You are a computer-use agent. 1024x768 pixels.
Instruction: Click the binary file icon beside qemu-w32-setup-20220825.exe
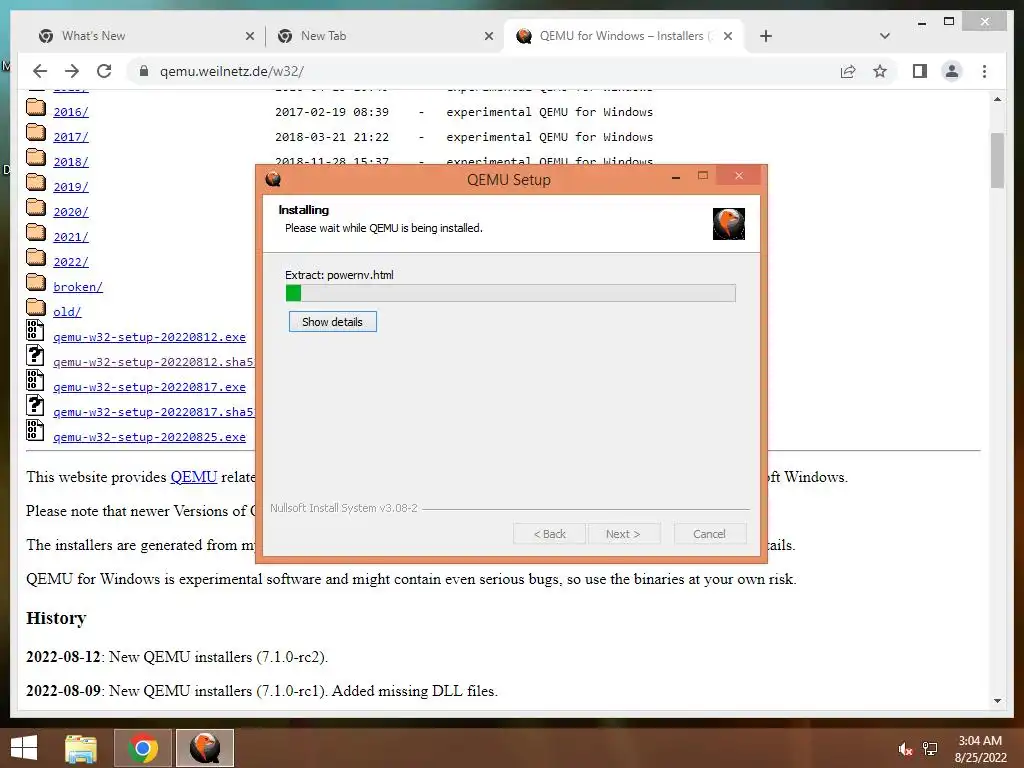[x=35, y=430]
